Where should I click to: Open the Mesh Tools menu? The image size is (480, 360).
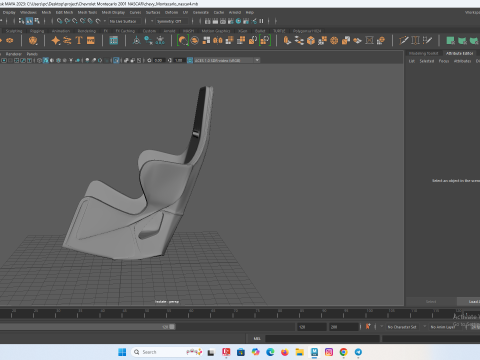[x=87, y=12]
